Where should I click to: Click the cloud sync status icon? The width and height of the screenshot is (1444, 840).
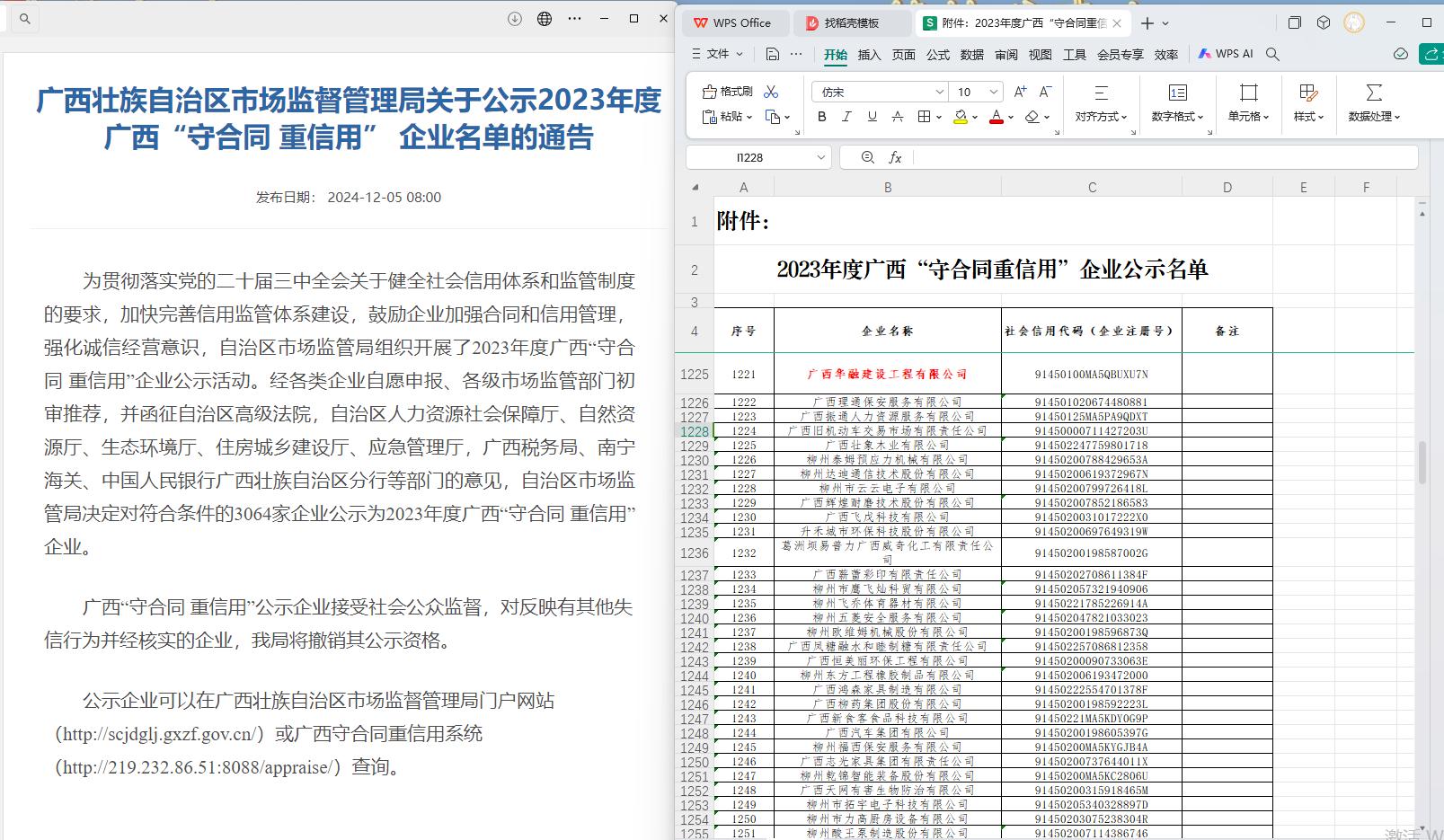tap(1400, 54)
